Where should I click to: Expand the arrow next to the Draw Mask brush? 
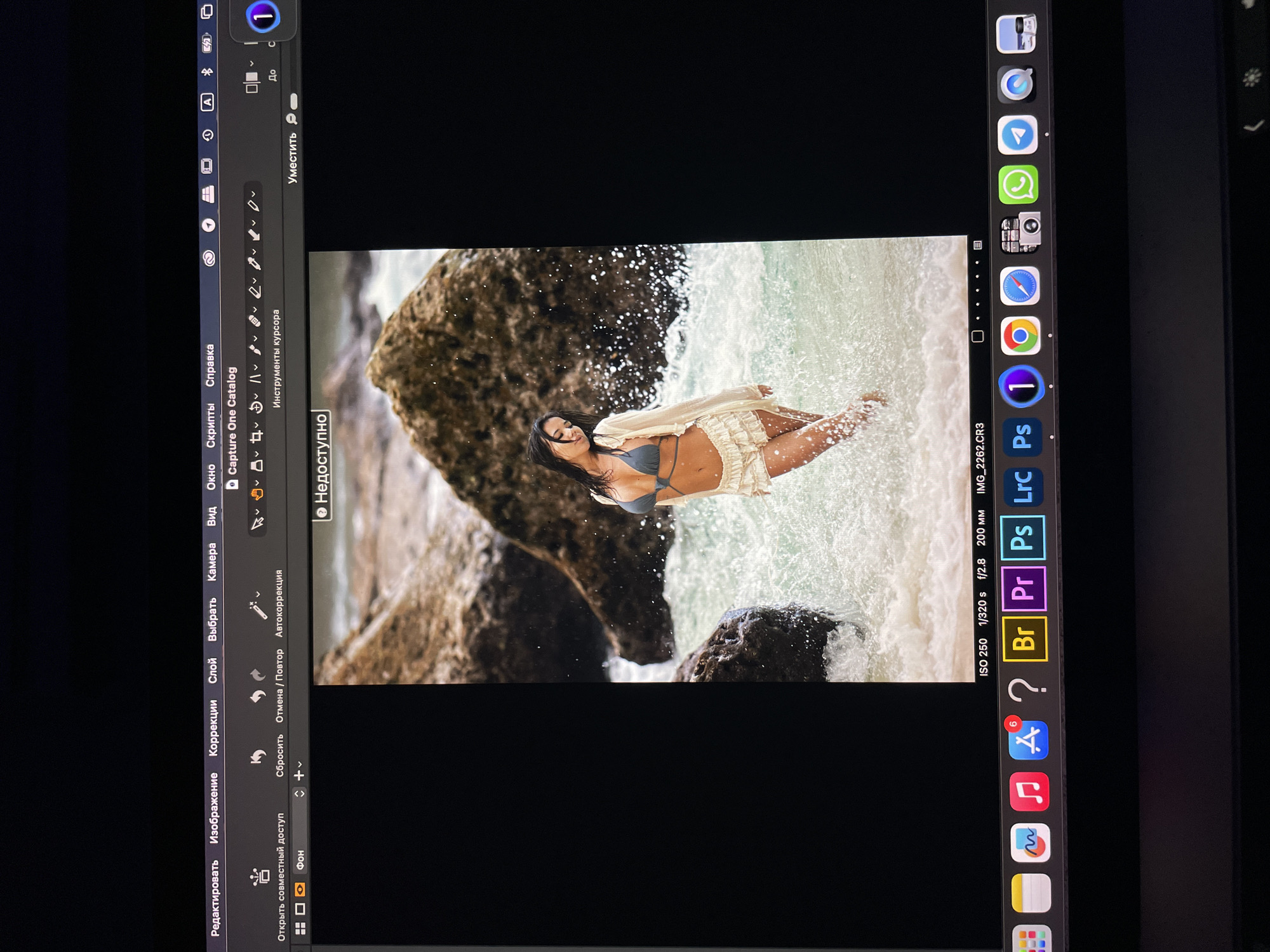point(255,338)
